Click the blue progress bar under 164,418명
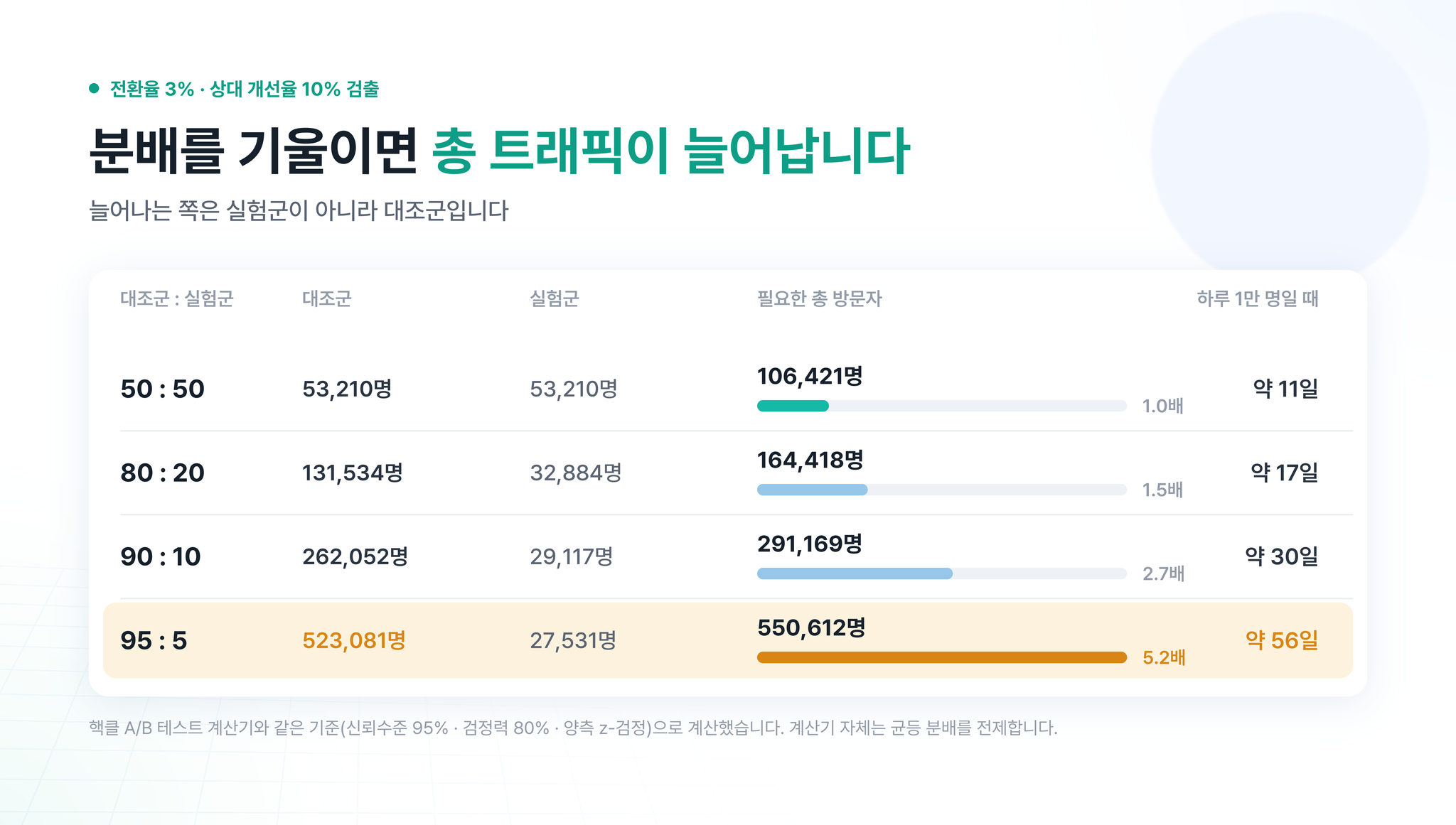Image resolution: width=1456 pixels, height=825 pixels. pos(812,490)
